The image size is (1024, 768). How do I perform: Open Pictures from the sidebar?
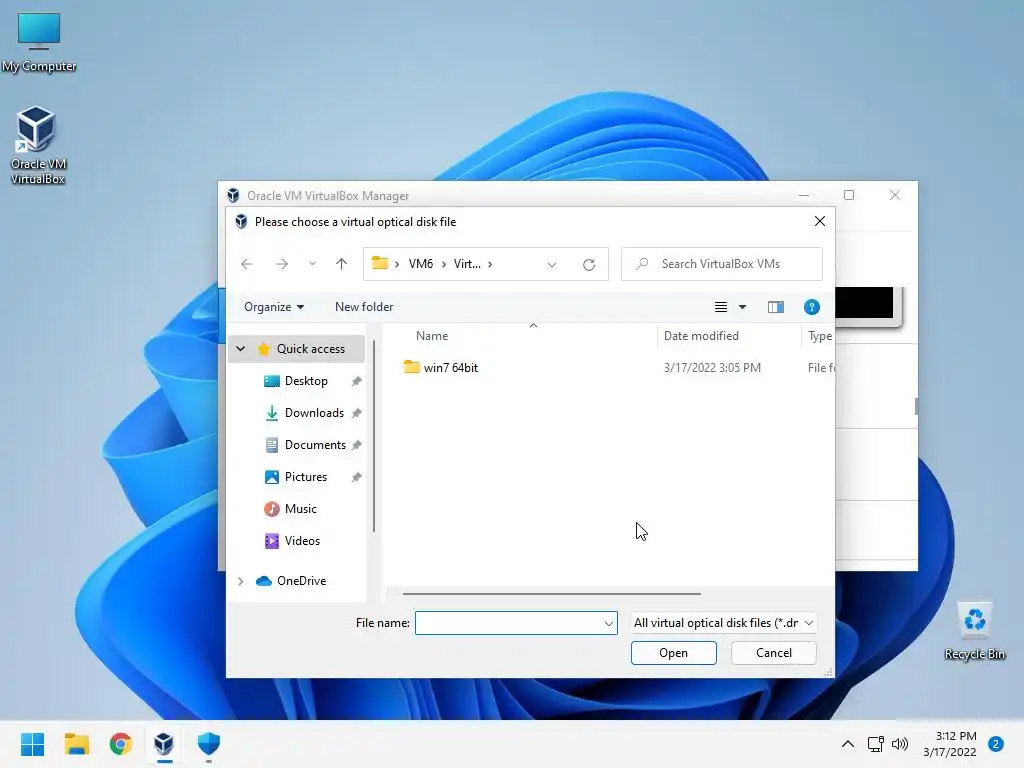click(305, 477)
